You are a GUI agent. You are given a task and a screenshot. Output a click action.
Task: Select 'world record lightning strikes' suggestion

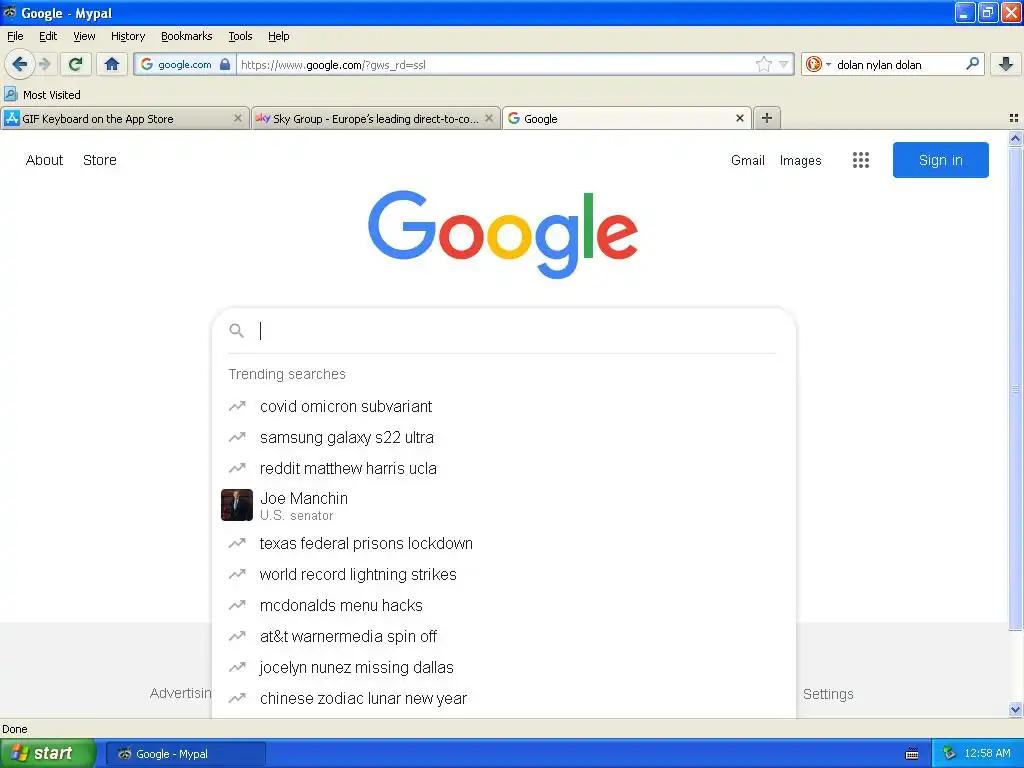(504, 574)
